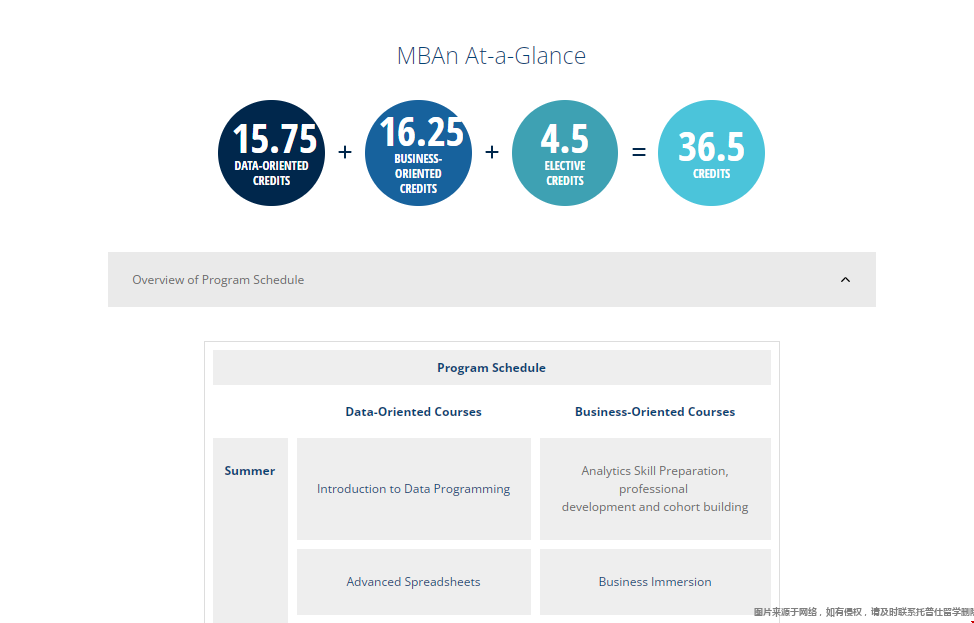
Task: Open Introduction to Data Programming cell
Action: pos(413,489)
